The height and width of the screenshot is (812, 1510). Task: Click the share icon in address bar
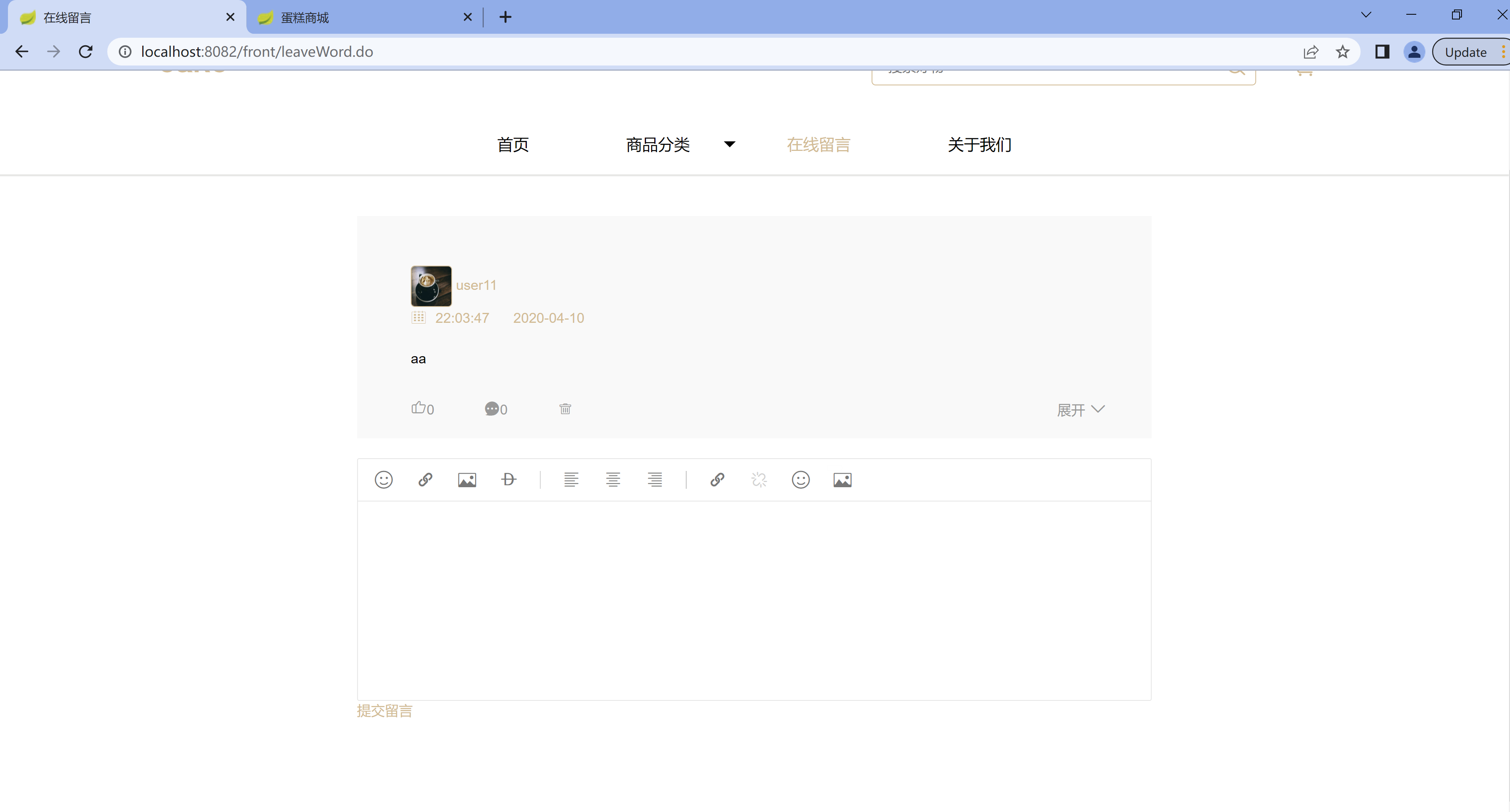tap(1311, 52)
